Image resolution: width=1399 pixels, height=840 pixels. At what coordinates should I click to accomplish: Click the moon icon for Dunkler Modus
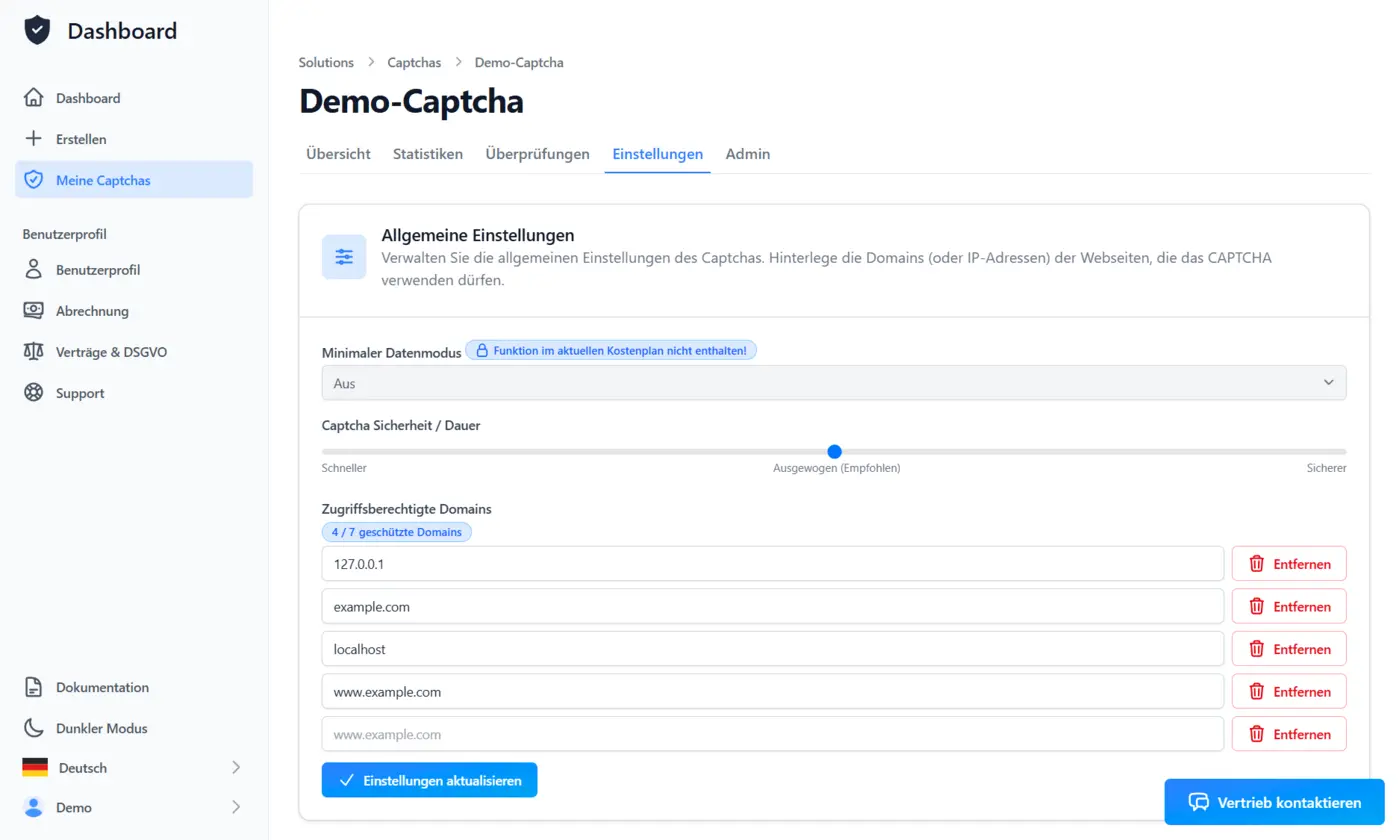[x=34, y=728]
